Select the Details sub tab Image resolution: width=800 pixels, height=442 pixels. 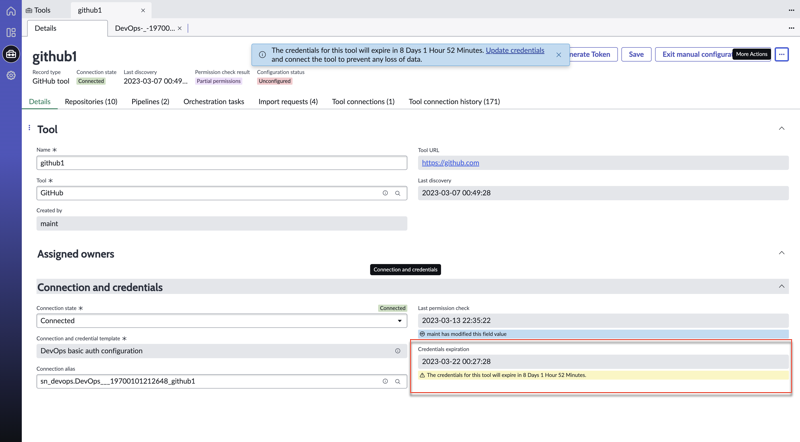[x=45, y=29]
